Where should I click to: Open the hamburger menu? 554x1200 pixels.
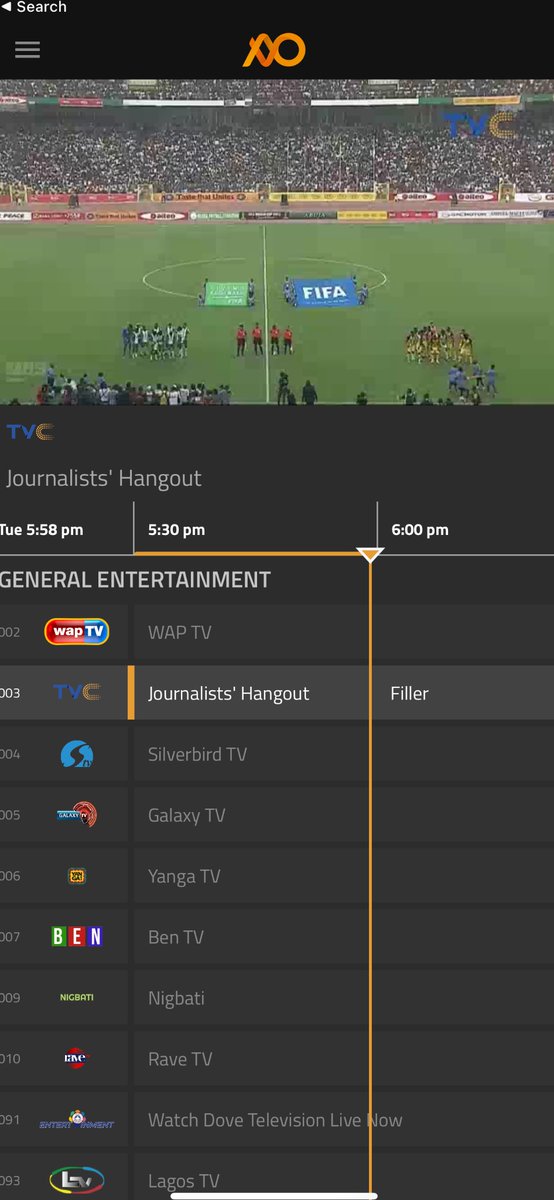[27, 50]
